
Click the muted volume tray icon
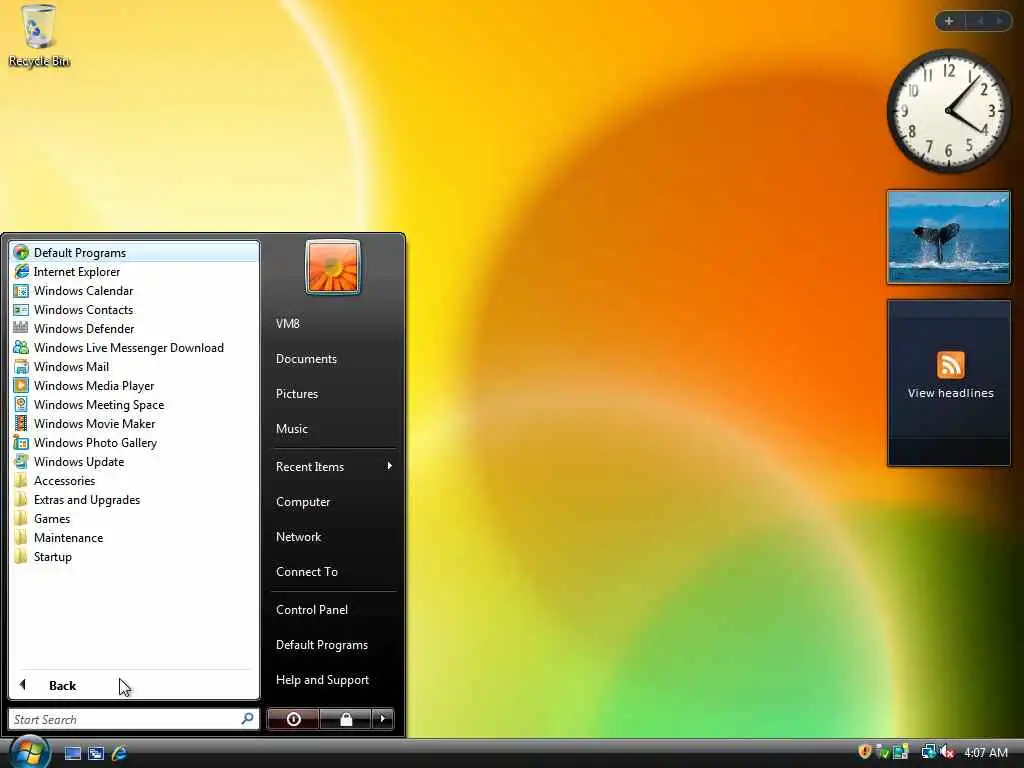(x=948, y=752)
